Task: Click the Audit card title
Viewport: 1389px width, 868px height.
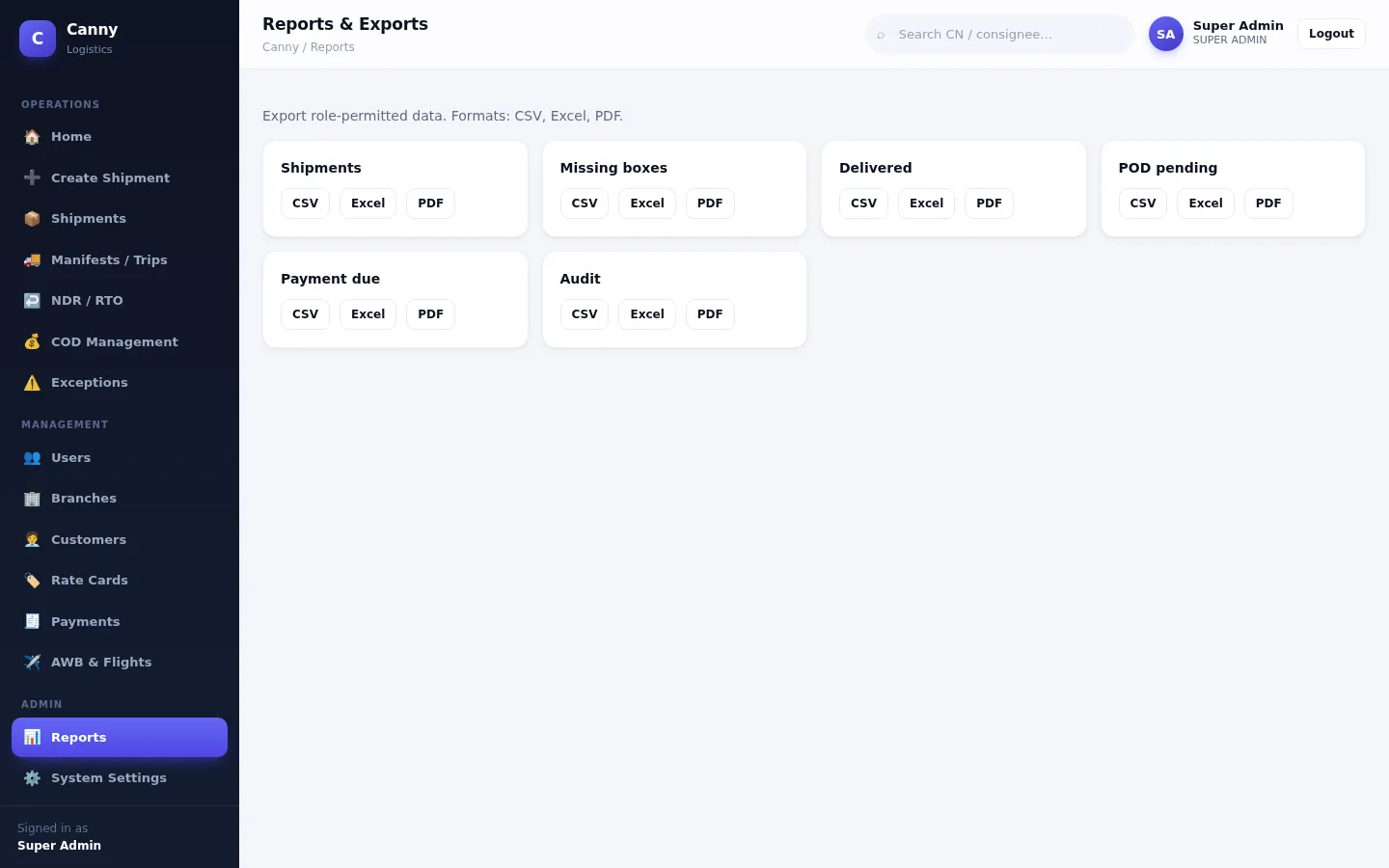Action: click(x=581, y=279)
